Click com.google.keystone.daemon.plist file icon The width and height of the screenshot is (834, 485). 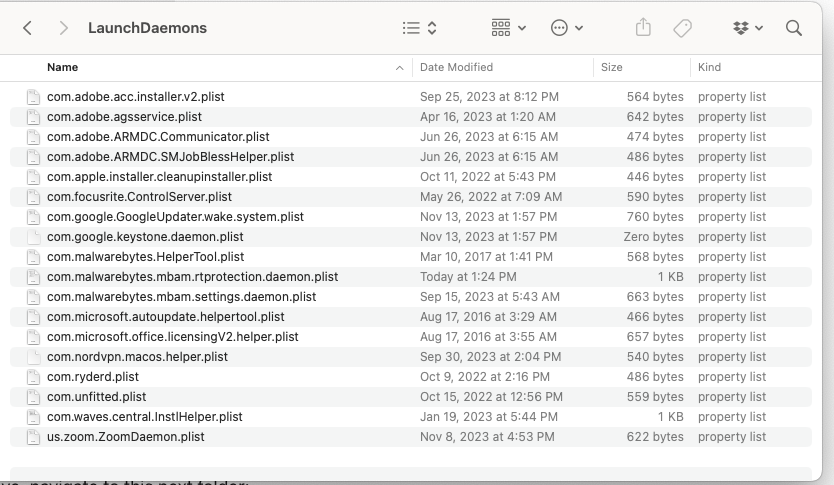click(33, 237)
